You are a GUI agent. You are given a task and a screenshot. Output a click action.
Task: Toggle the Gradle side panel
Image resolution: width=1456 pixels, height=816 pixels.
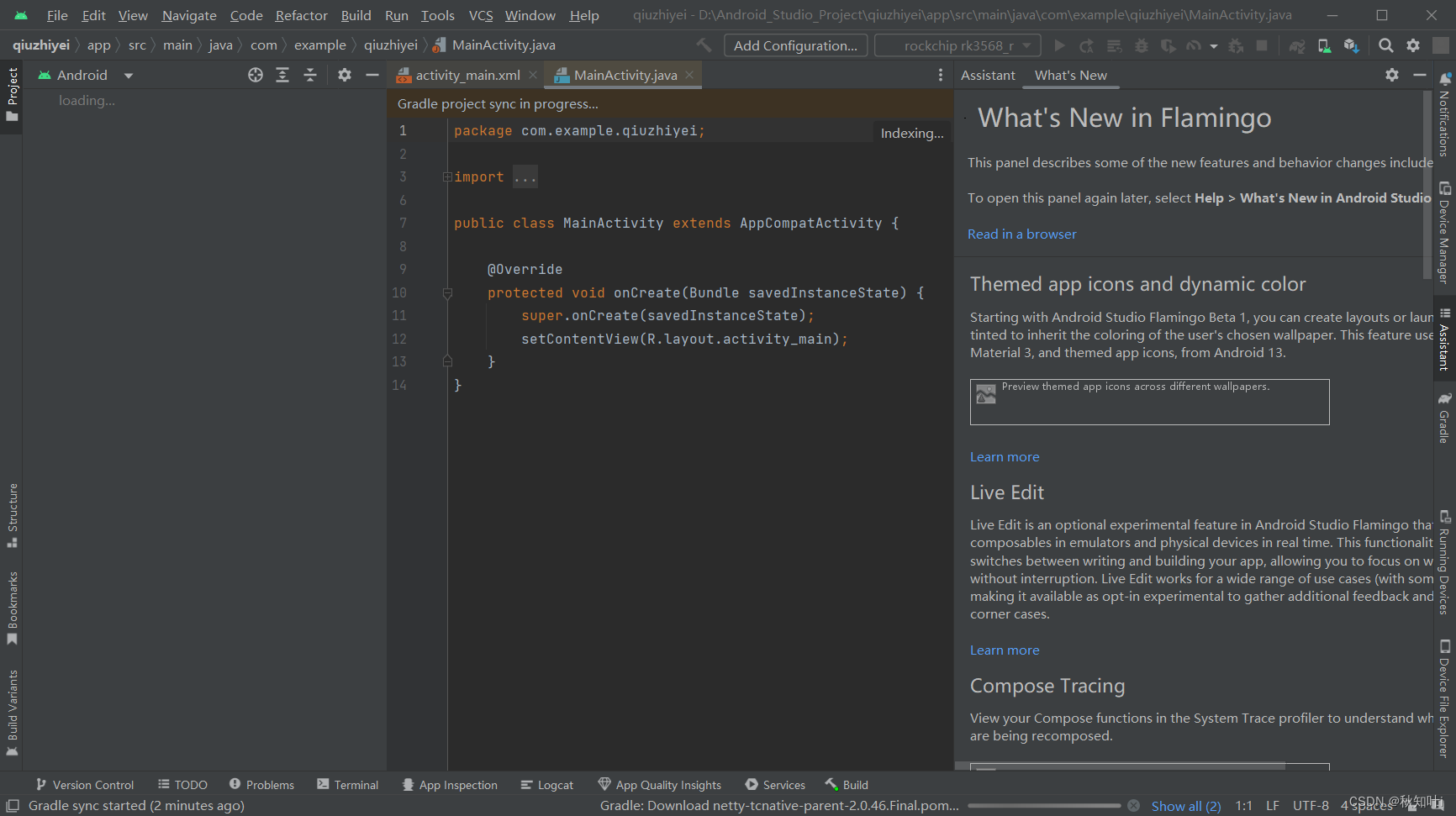point(1444,418)
